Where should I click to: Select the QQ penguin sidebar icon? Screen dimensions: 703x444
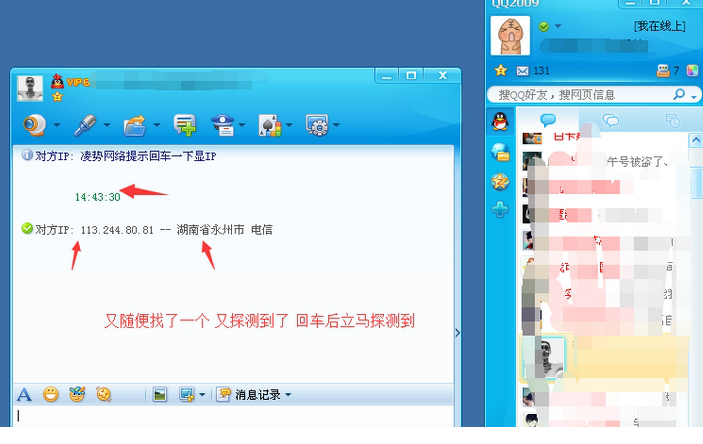500,122
